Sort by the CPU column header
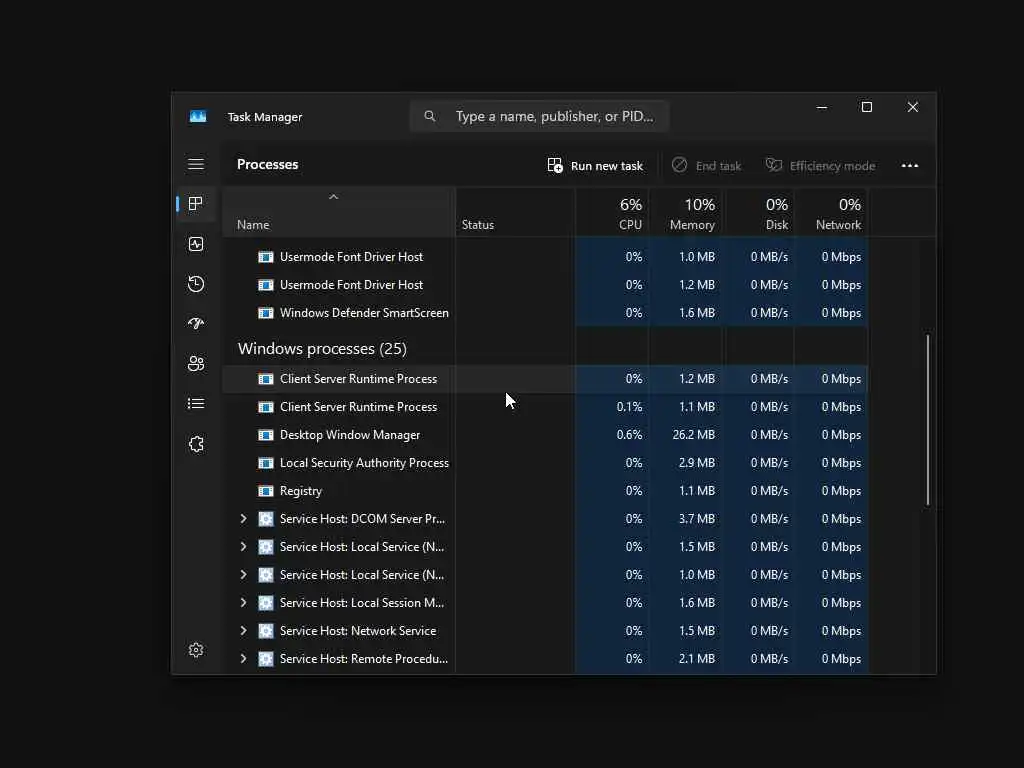The width and height of the screenshot is (1024, 768). click(612, 212)
